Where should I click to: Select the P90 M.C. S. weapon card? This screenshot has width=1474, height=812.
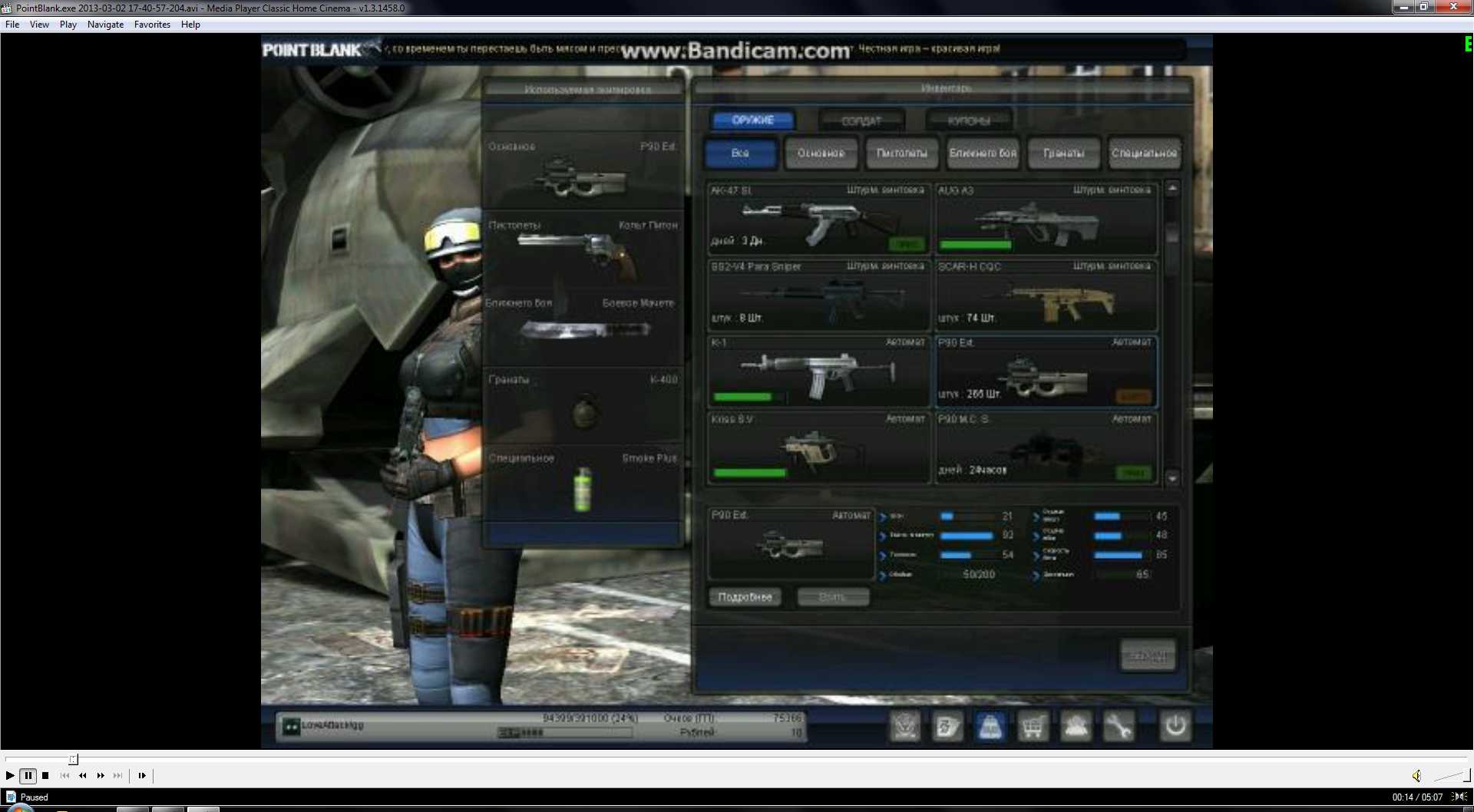(1046, 448)
